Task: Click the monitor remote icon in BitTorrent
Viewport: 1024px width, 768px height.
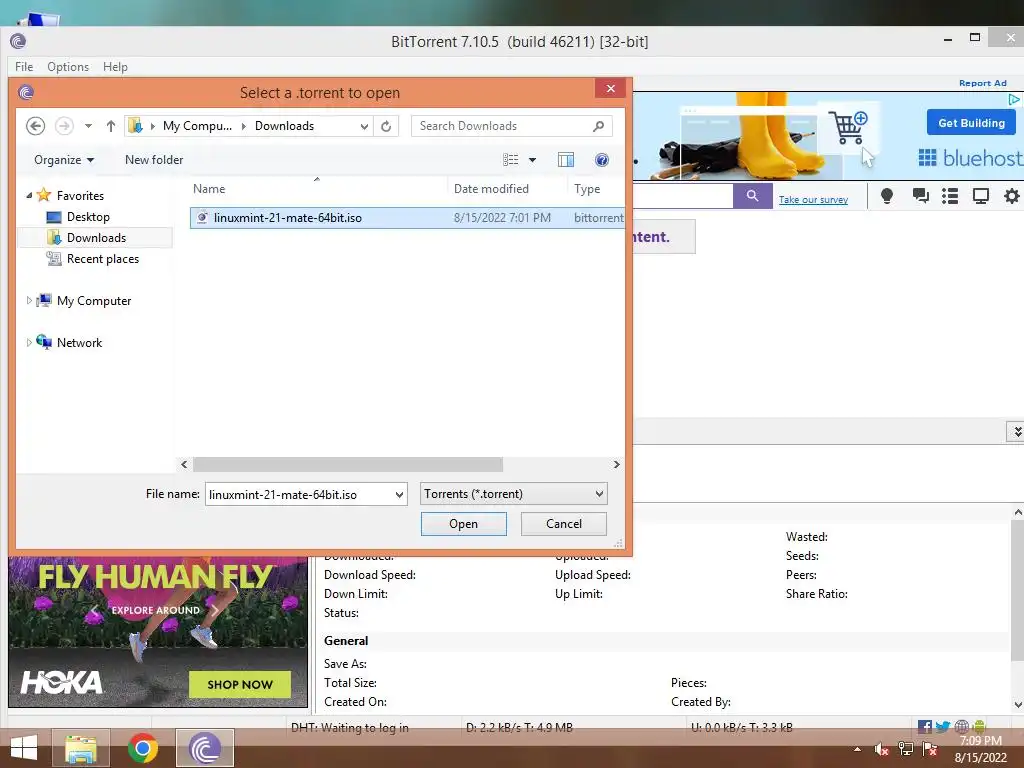Action: click(981, 196)
